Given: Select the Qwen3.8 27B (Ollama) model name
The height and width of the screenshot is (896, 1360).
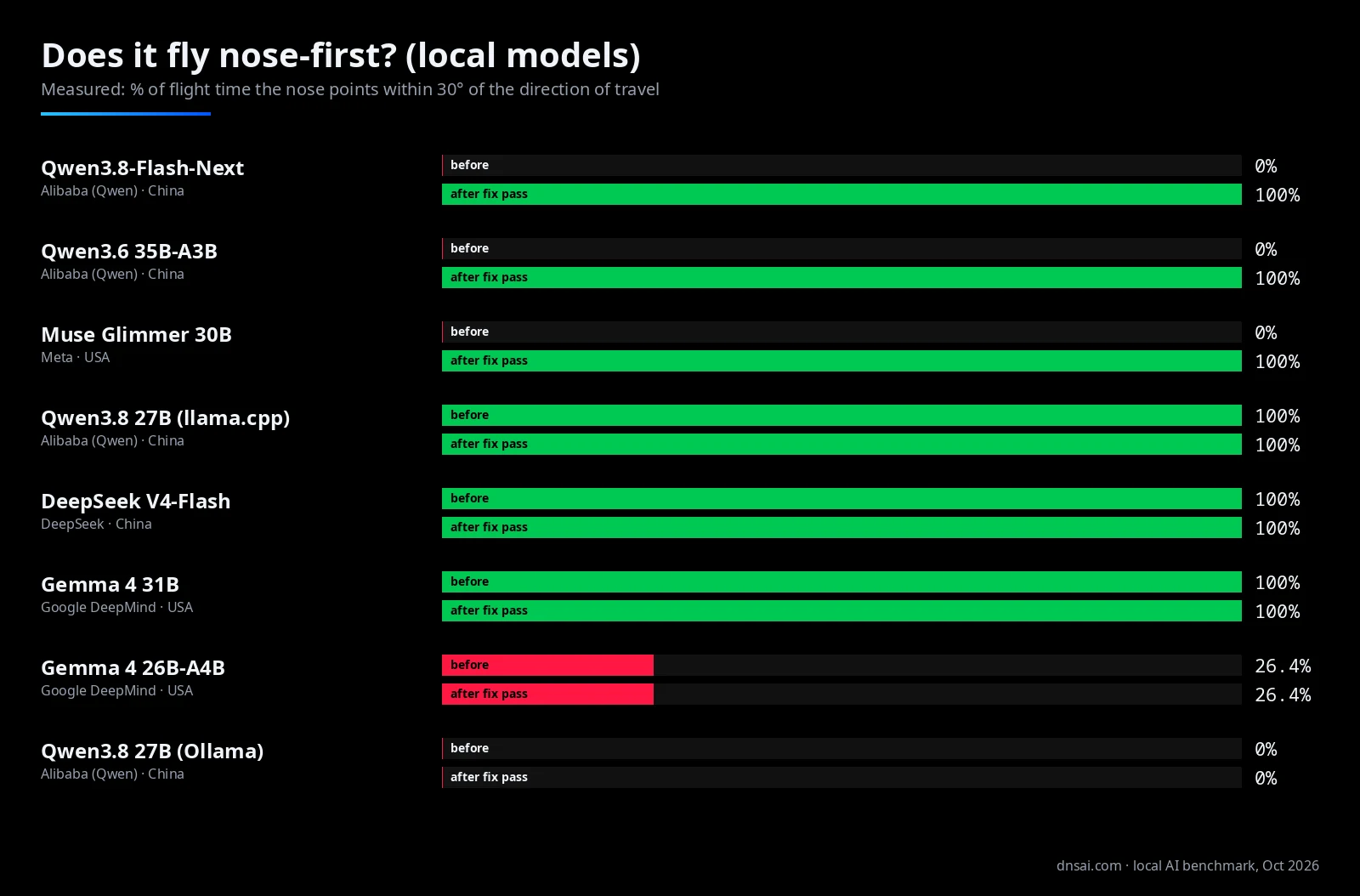Looking at the screenshot, I should pos(152,751).
